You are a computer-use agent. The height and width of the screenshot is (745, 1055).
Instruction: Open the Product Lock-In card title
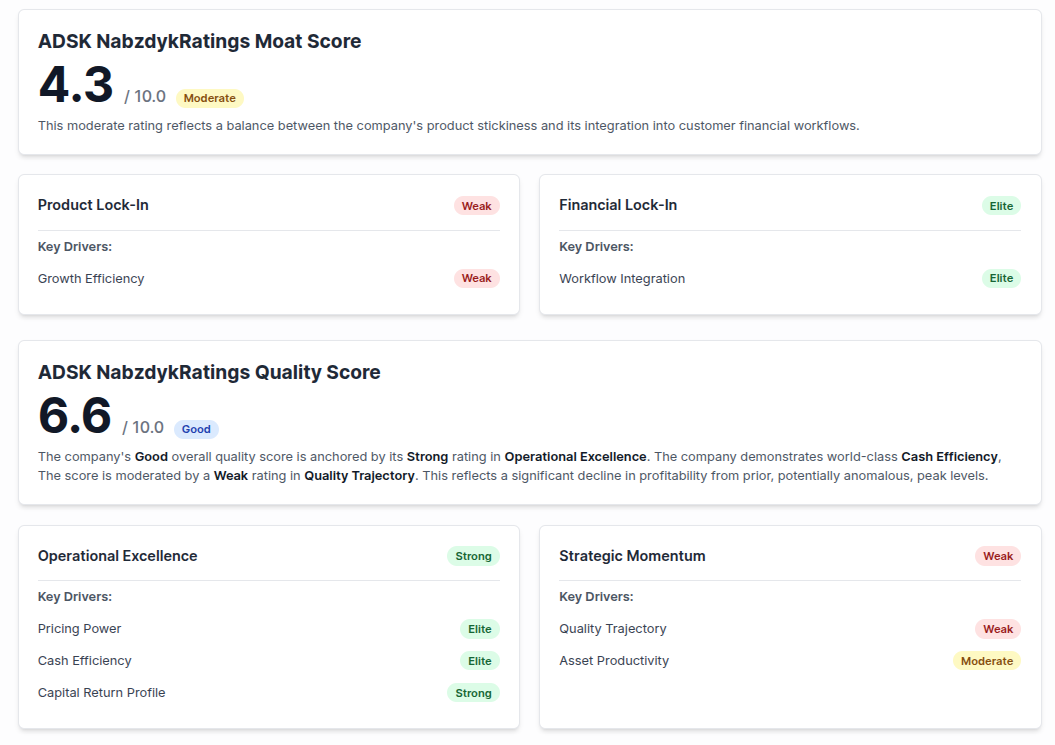point(93,205)
